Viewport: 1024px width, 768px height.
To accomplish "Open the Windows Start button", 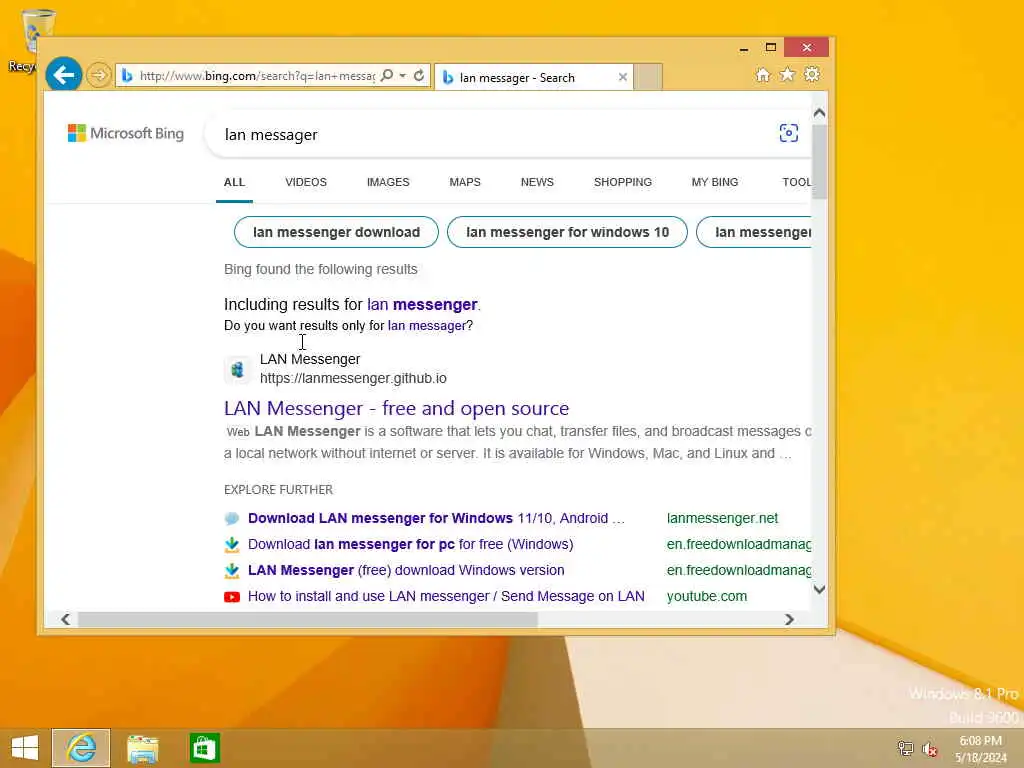I will [x=25, y=748].
